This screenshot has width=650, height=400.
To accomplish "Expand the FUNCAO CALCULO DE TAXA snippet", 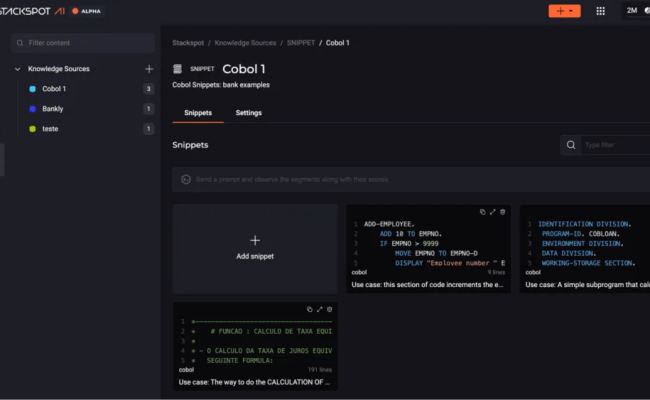I will pos(320,310).
